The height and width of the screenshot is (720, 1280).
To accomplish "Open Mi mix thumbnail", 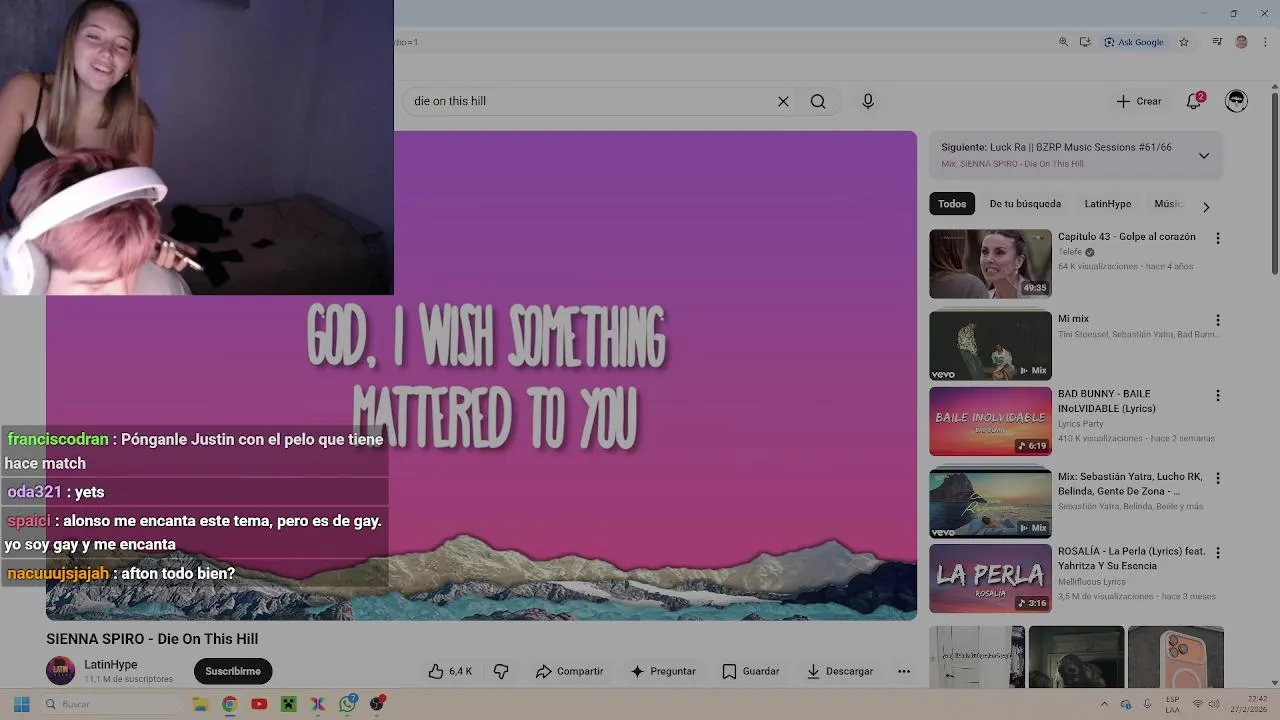I will click(990, 346).
